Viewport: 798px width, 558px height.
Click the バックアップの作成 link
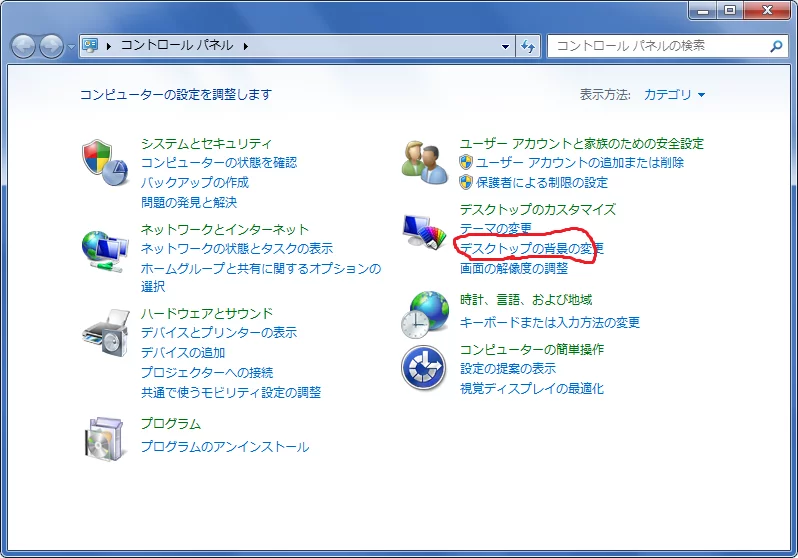click(x=194, y=182)
